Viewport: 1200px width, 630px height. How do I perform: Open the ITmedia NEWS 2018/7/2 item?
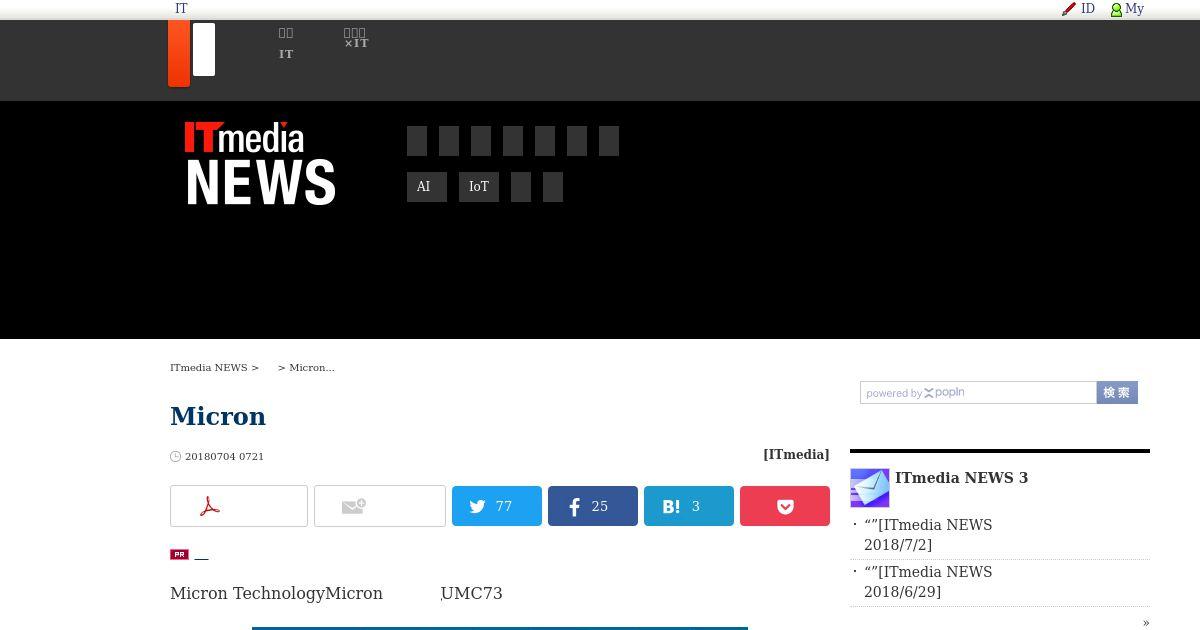pos(928,535)
